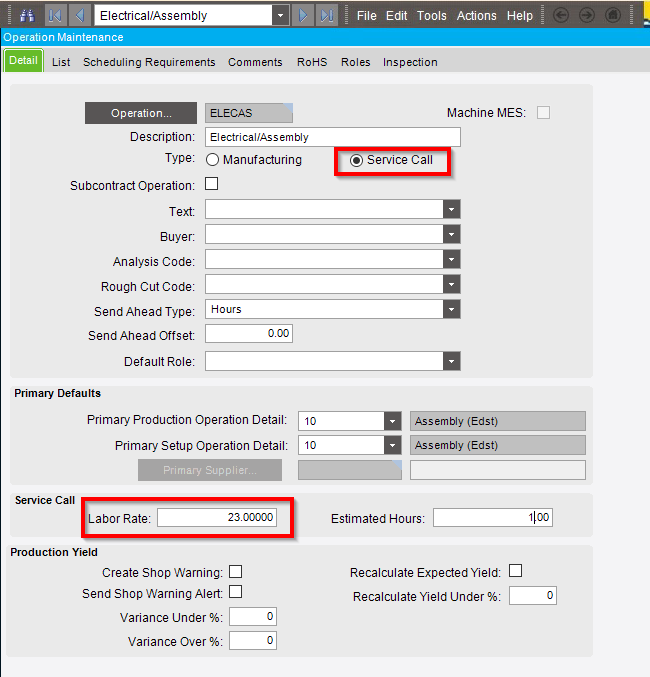Expand the Rough Cut Code dropdown

point(451,285)
